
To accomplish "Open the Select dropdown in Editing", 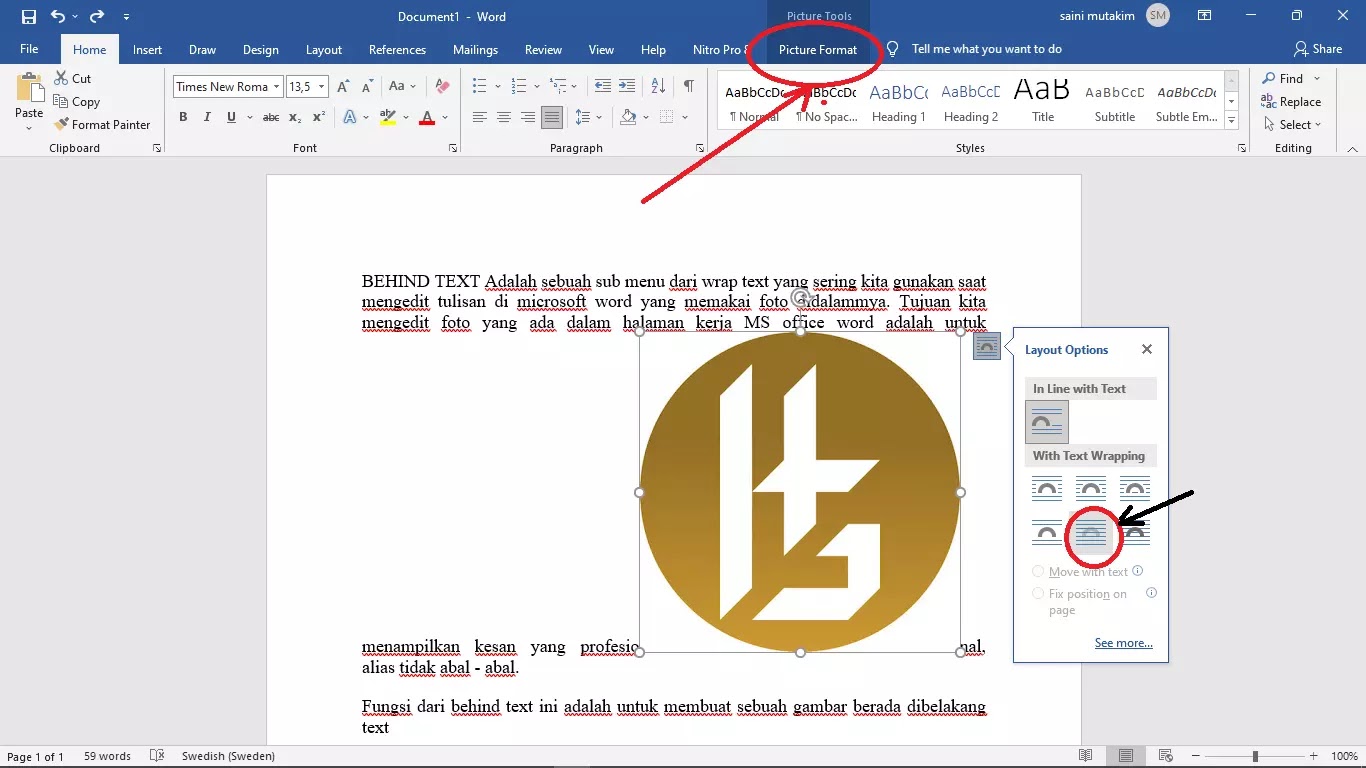I will click(1291, 124).
